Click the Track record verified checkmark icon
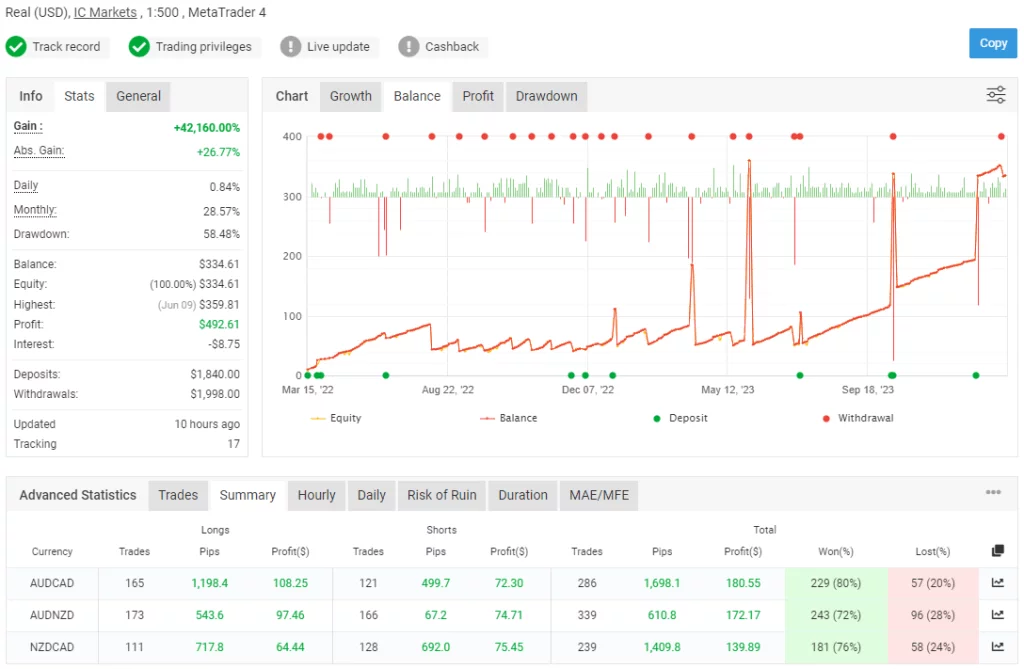This screenshot has width=1024, height=669. pos(16,46)
